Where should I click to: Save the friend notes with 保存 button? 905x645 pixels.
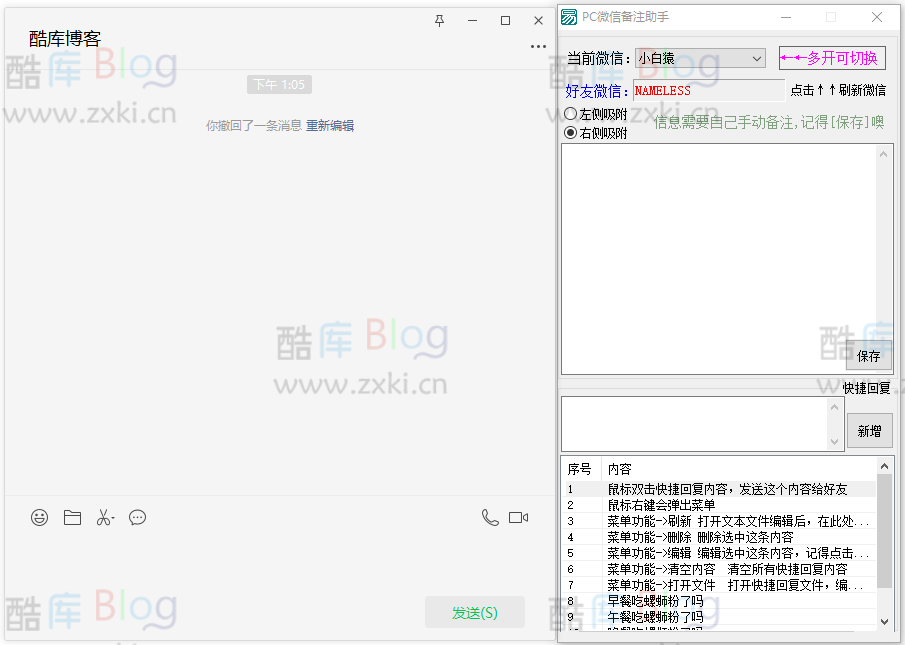(x=869, y=355)
